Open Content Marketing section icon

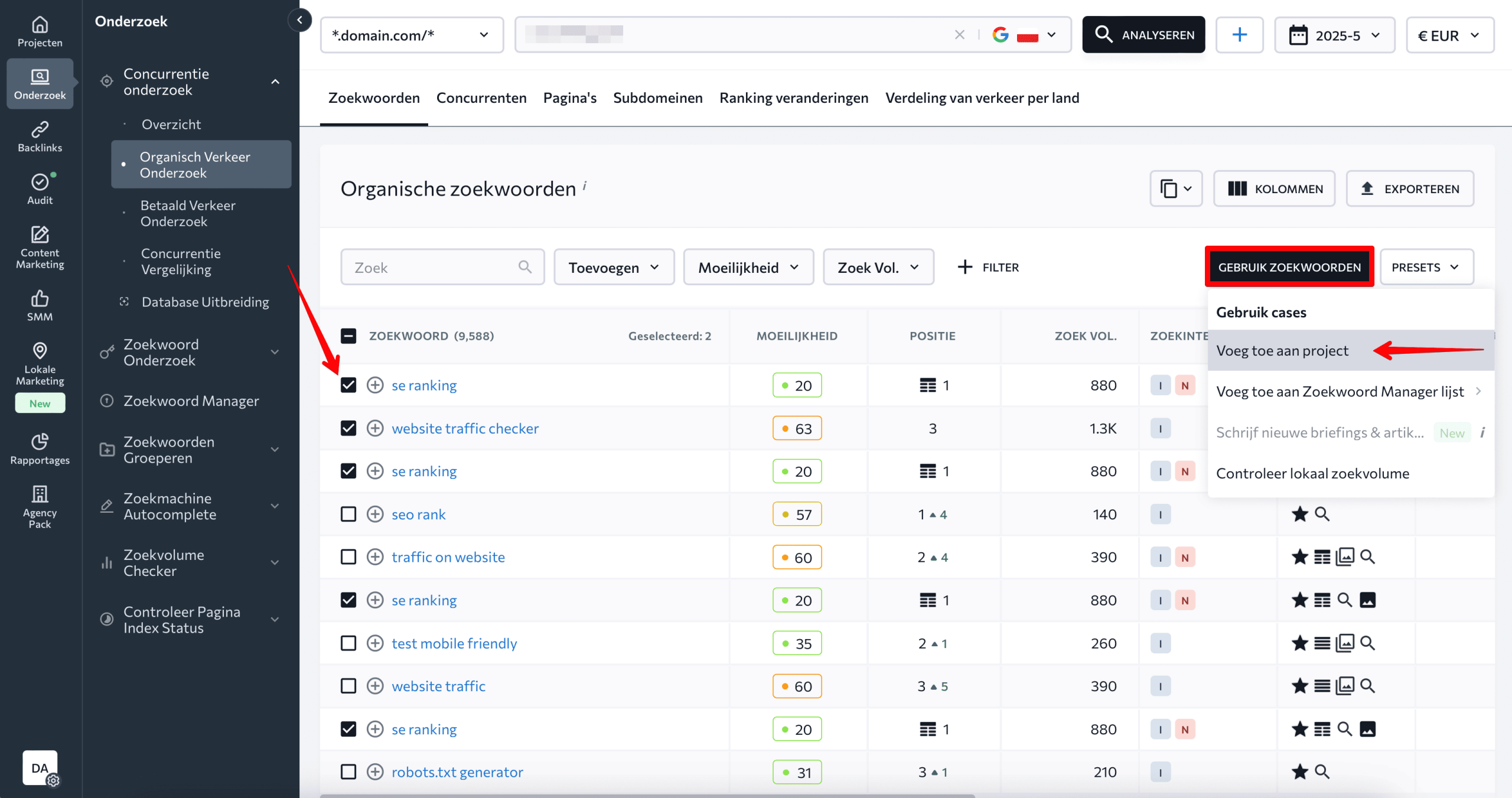pyautogui.click(x=40, y=234)
